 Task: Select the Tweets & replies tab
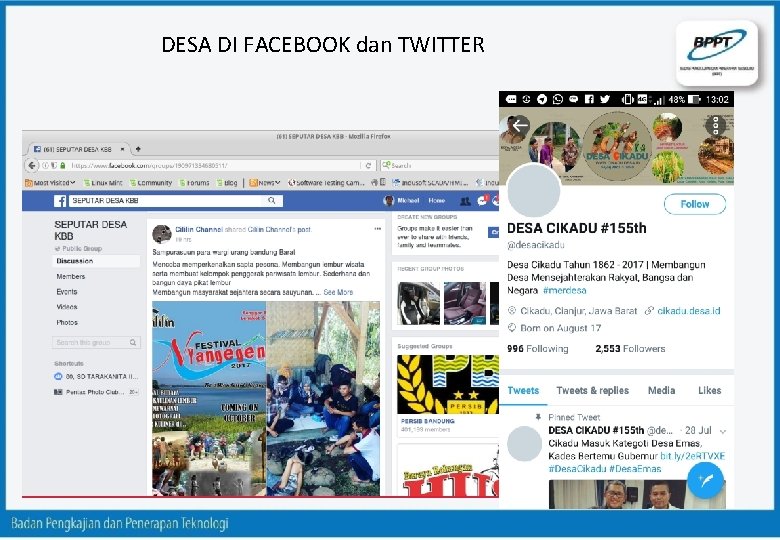pyautogui.click(x=592, y=390)
